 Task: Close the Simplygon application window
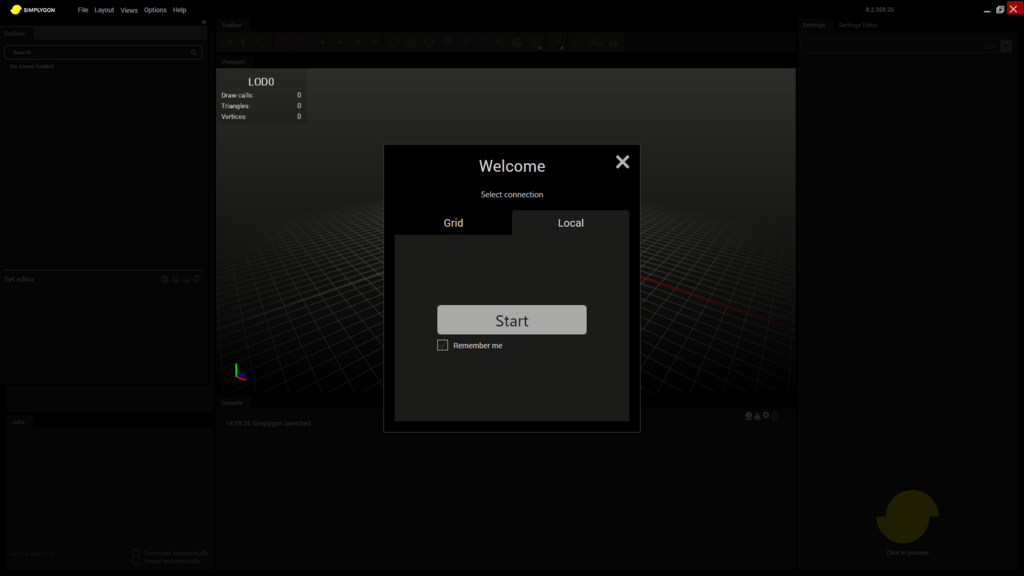tap(1014, 9)
